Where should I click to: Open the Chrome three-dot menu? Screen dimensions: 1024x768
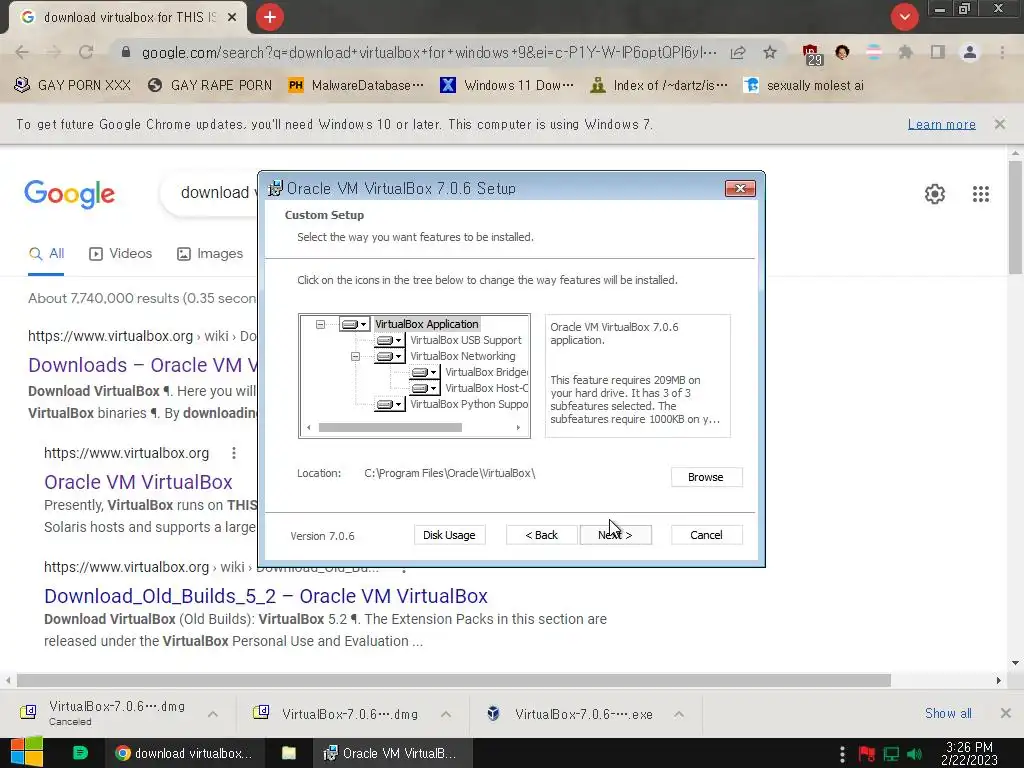[1002, 52]
